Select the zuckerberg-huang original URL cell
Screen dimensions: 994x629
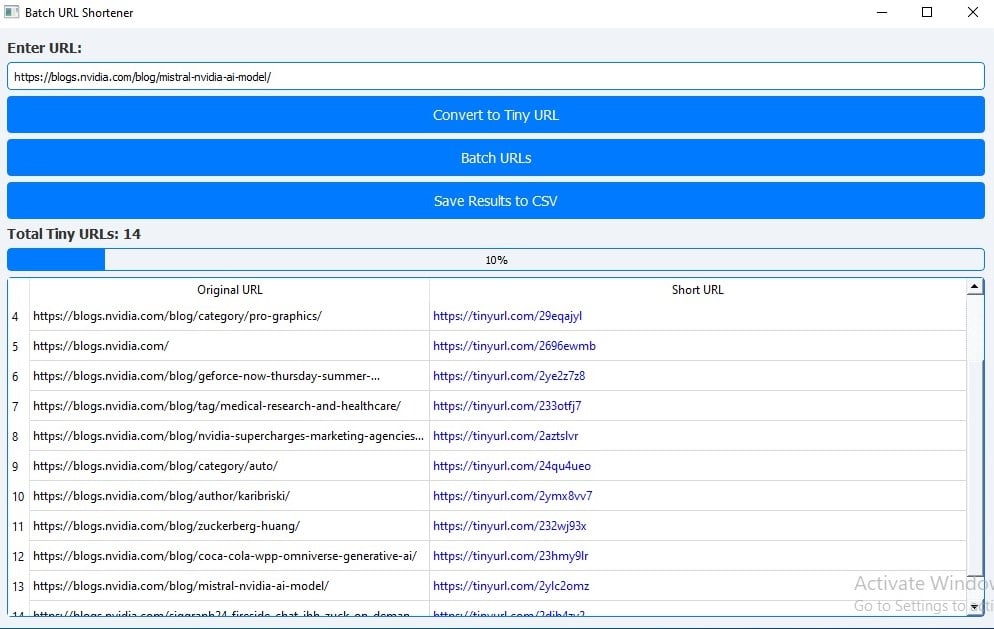point(229,526)
